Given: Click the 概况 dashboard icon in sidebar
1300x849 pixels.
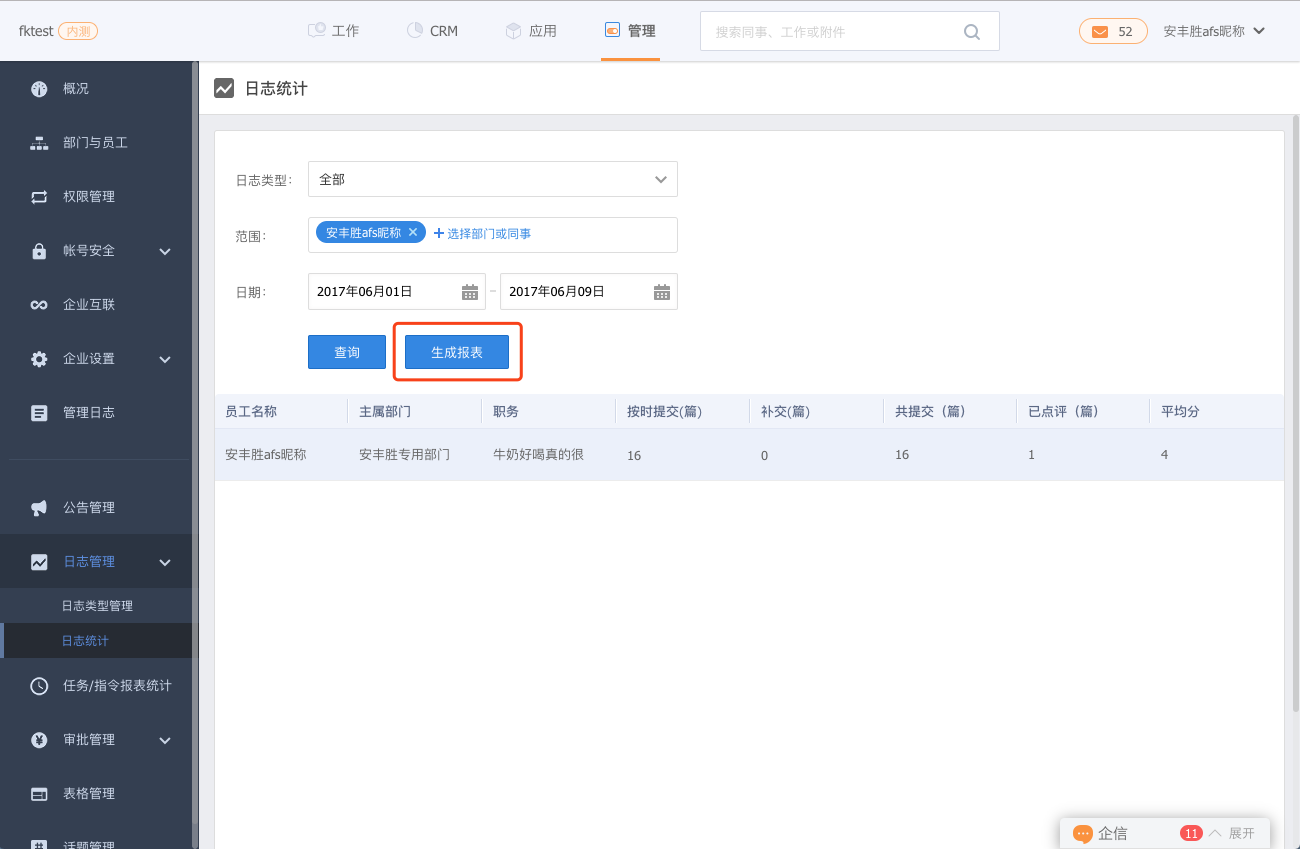Looking at the screenshot, I should pyautogui.click(x=39, y=89).
